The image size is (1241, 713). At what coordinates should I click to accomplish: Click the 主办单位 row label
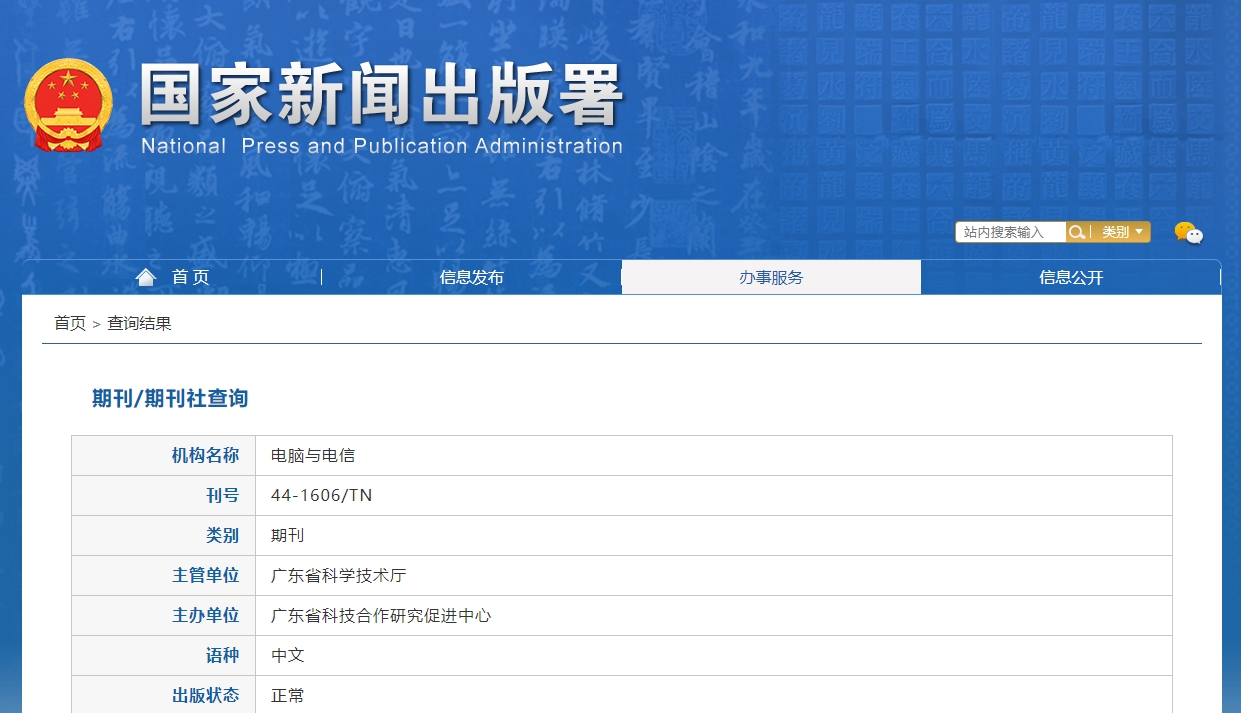pyautogui.click(x=205, y=615)
